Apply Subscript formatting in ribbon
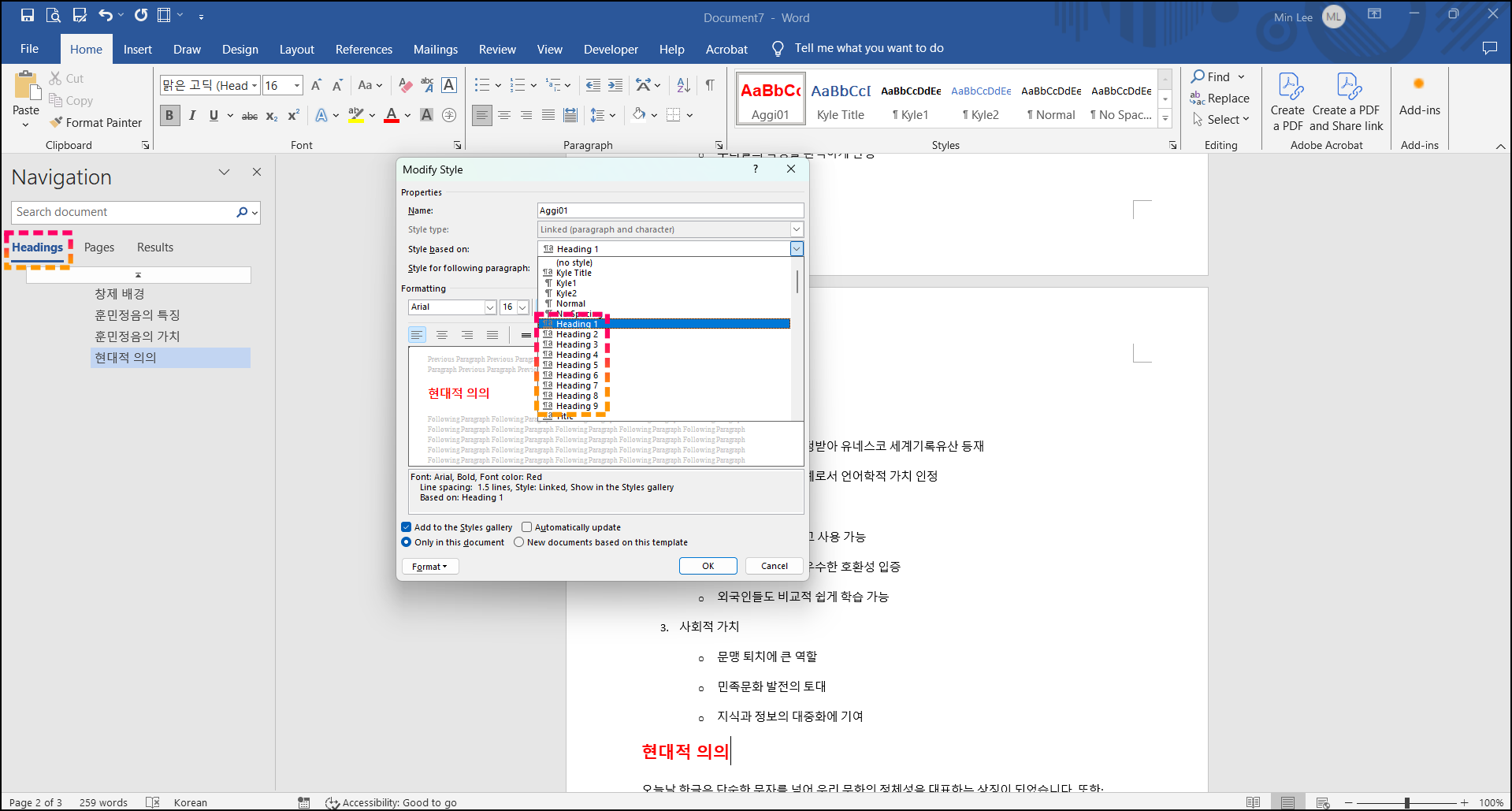This screenshot has width=1512, height=811. [x=272, y=116]
